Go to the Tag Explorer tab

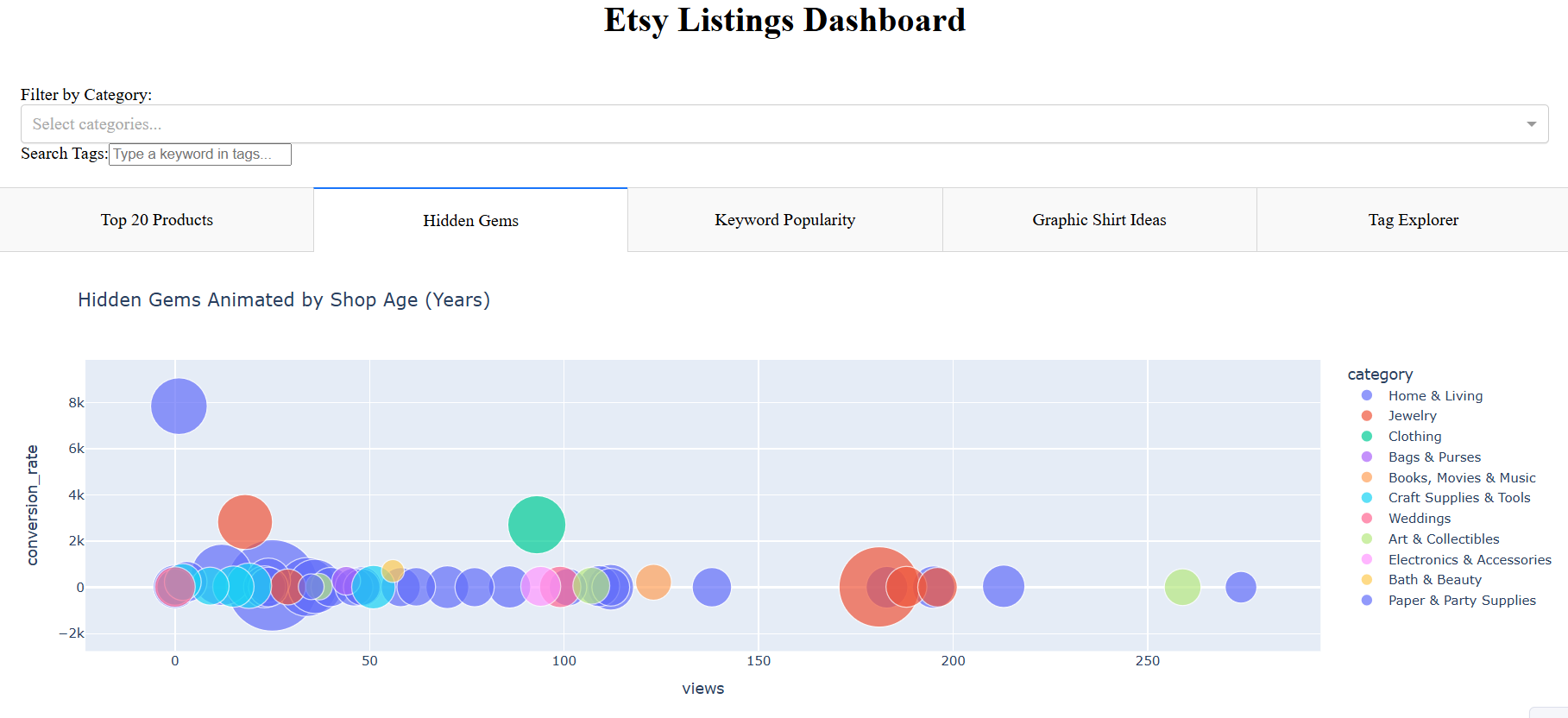pyautogui.click(x=1413, y=220)
